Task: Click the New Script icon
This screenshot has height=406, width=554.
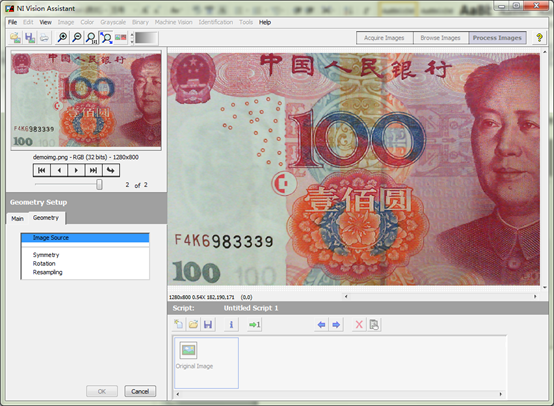Action: click(179, 324)
